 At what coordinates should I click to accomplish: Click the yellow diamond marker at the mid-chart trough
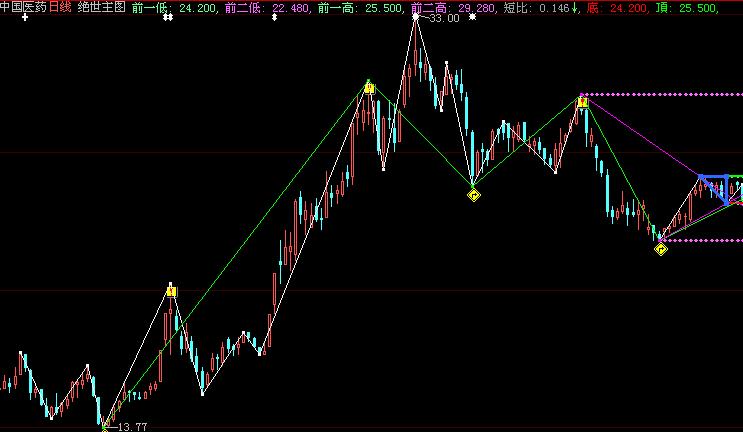(473, 195)
